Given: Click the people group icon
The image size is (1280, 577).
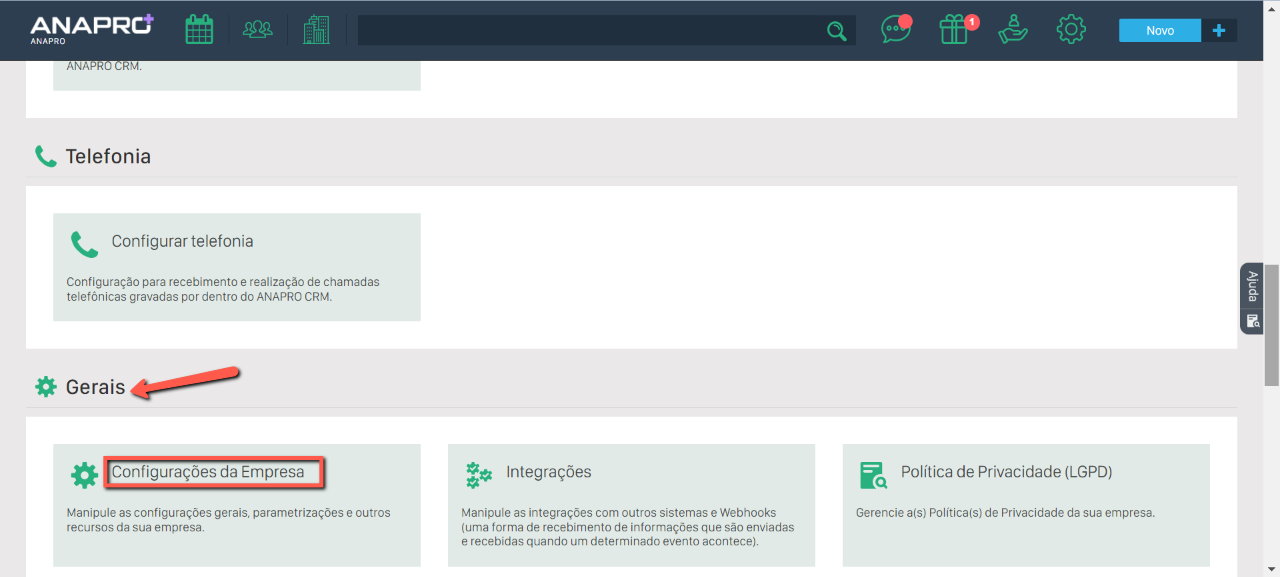Looking at the screenshot, I should tap(257, 30).
